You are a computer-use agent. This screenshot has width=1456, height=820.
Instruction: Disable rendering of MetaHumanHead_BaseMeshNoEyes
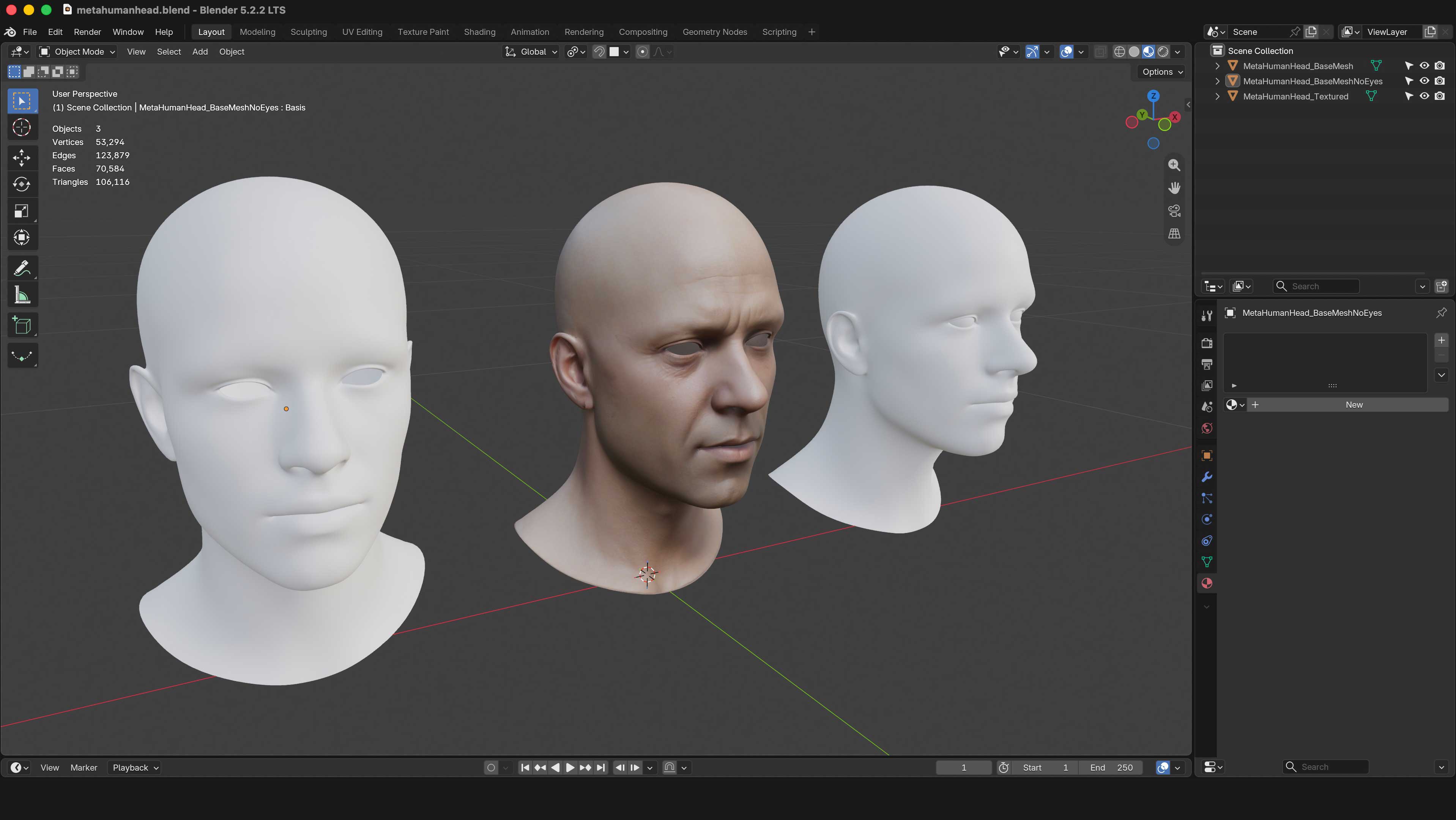pyautogui.click(x=1440, y=81)
